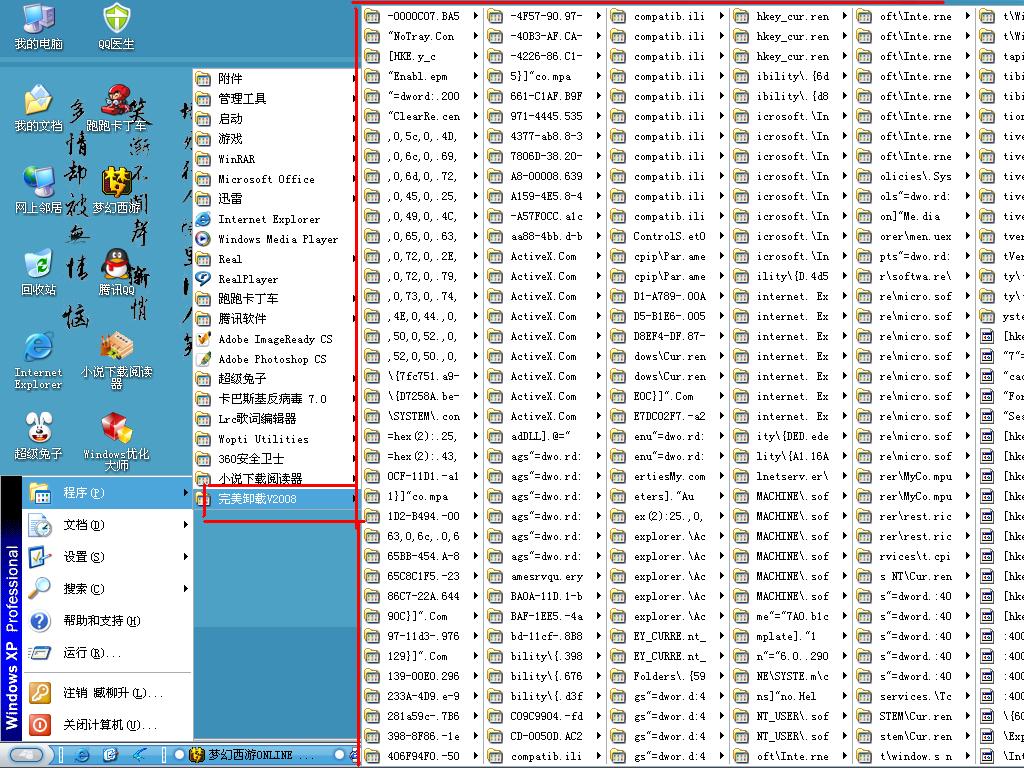The height and width of the screenshot is (768, 1024).
Task: Click 关闭计算机(U)... shut down entry
Action: 108,724
